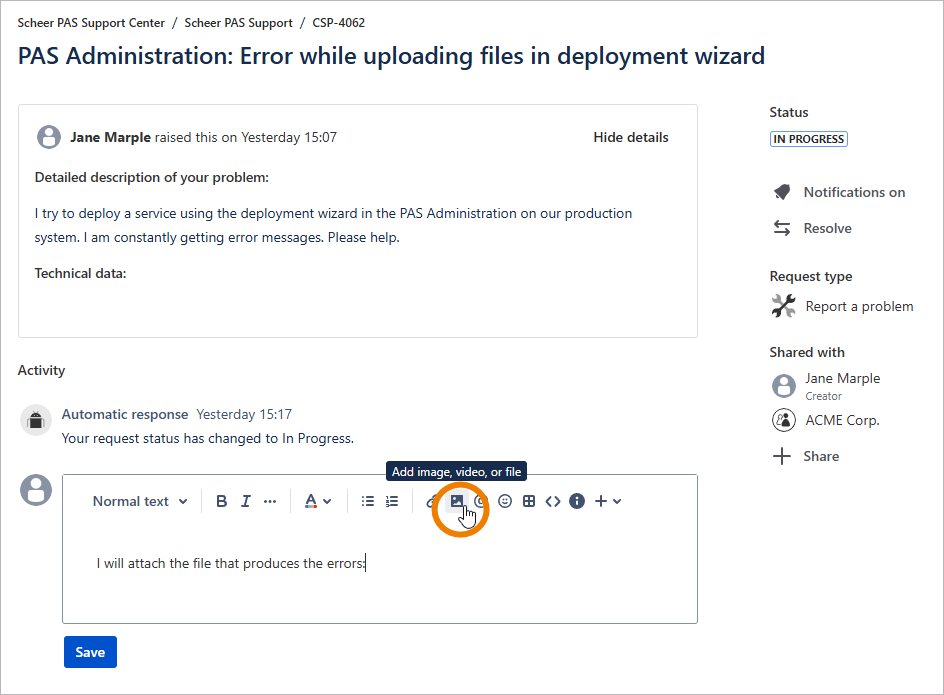The image size is (944, 695).
Task: Click Hide details
Action: tap(630, 137)
